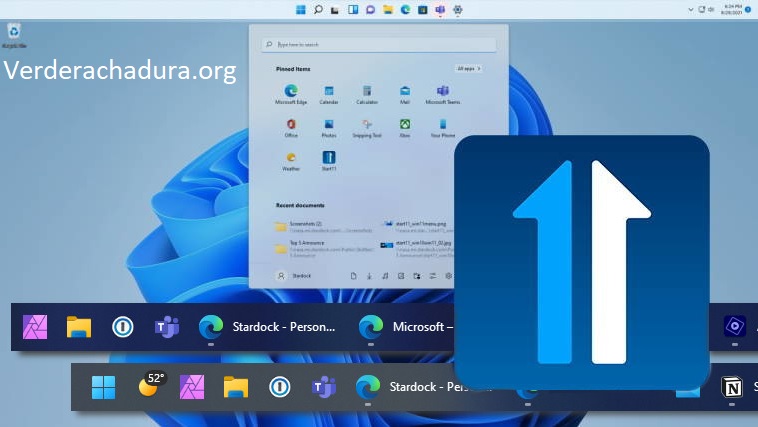Show hidden system tray icons
The height and width of the screenshot is (427, 758).
[x=690, y=10]
